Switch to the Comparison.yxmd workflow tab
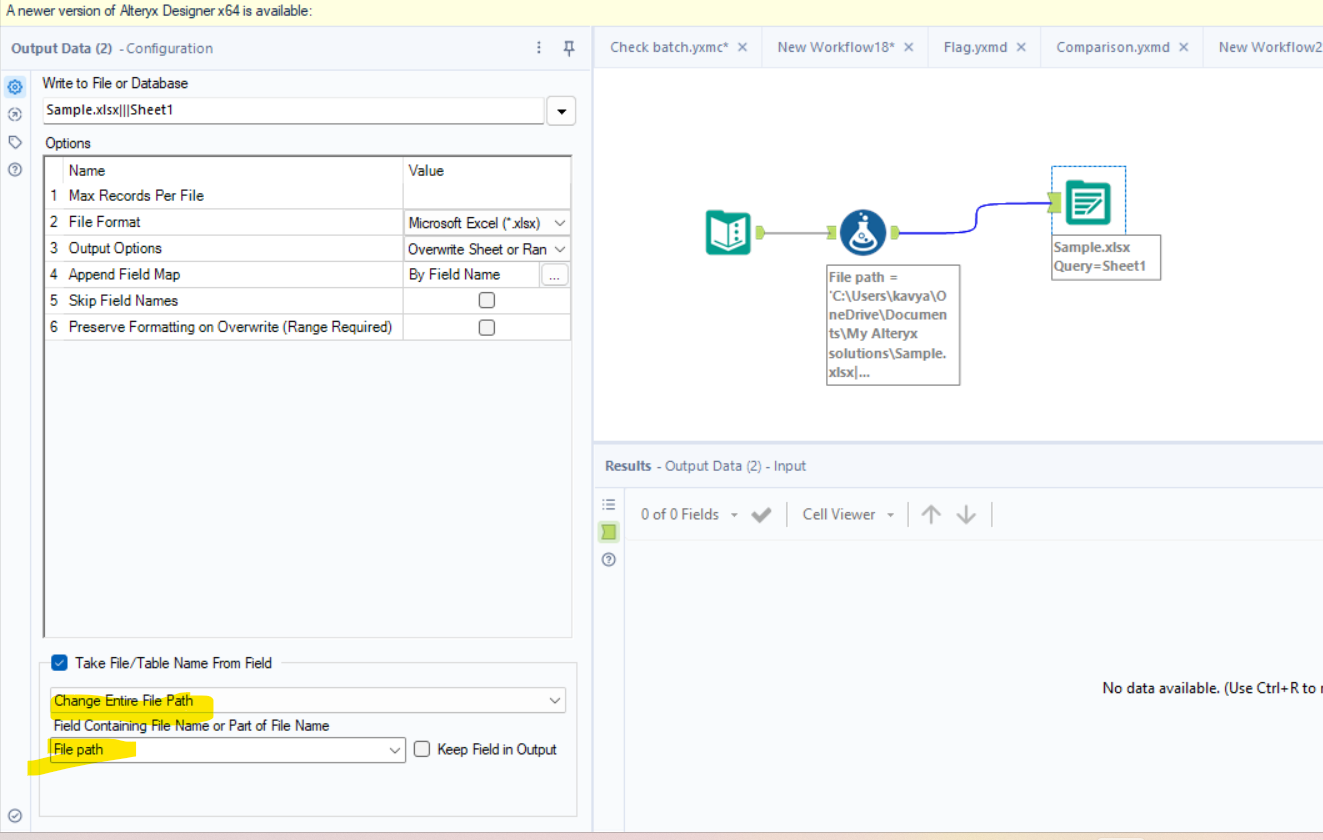Image resolution: width=1323 pixels, height=840 pixels. (1112, 47)
